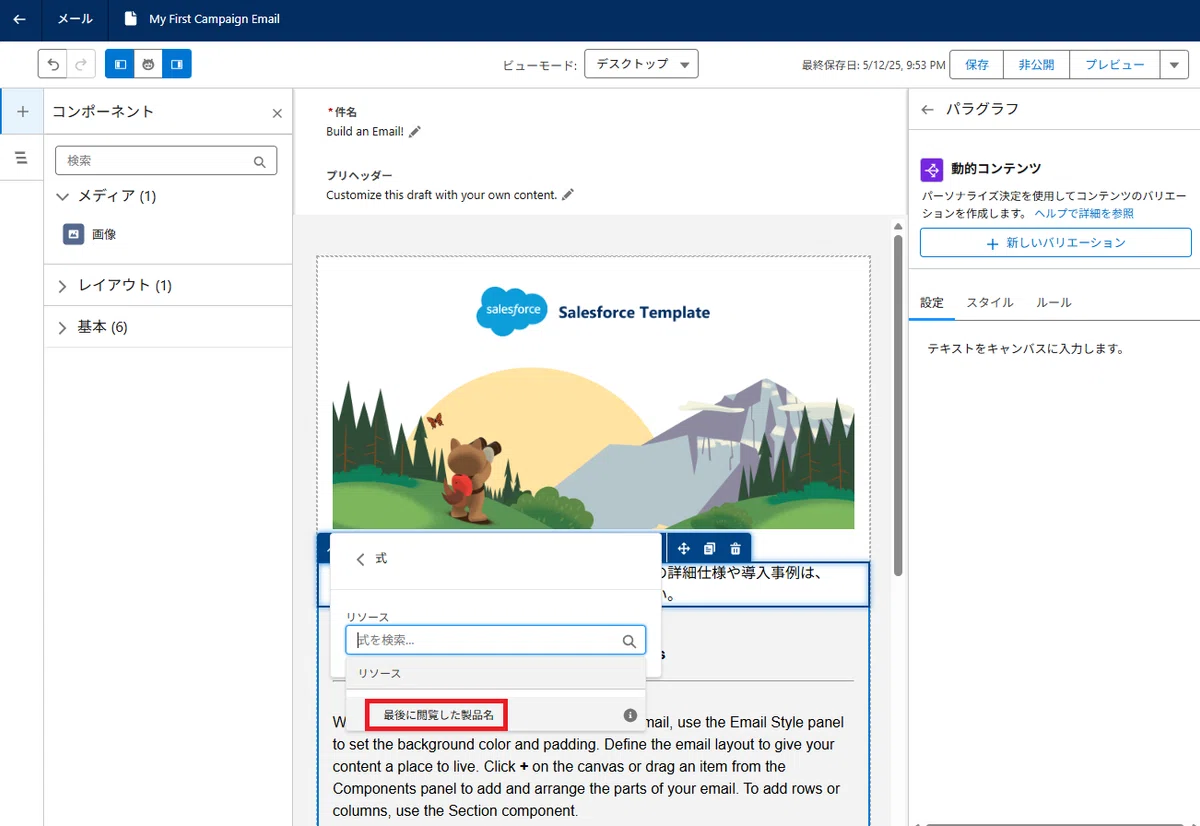This screenshot has height=826, width=1200.
Task: Click the Astro mountain hero image
Action: [x=593, y=448]
